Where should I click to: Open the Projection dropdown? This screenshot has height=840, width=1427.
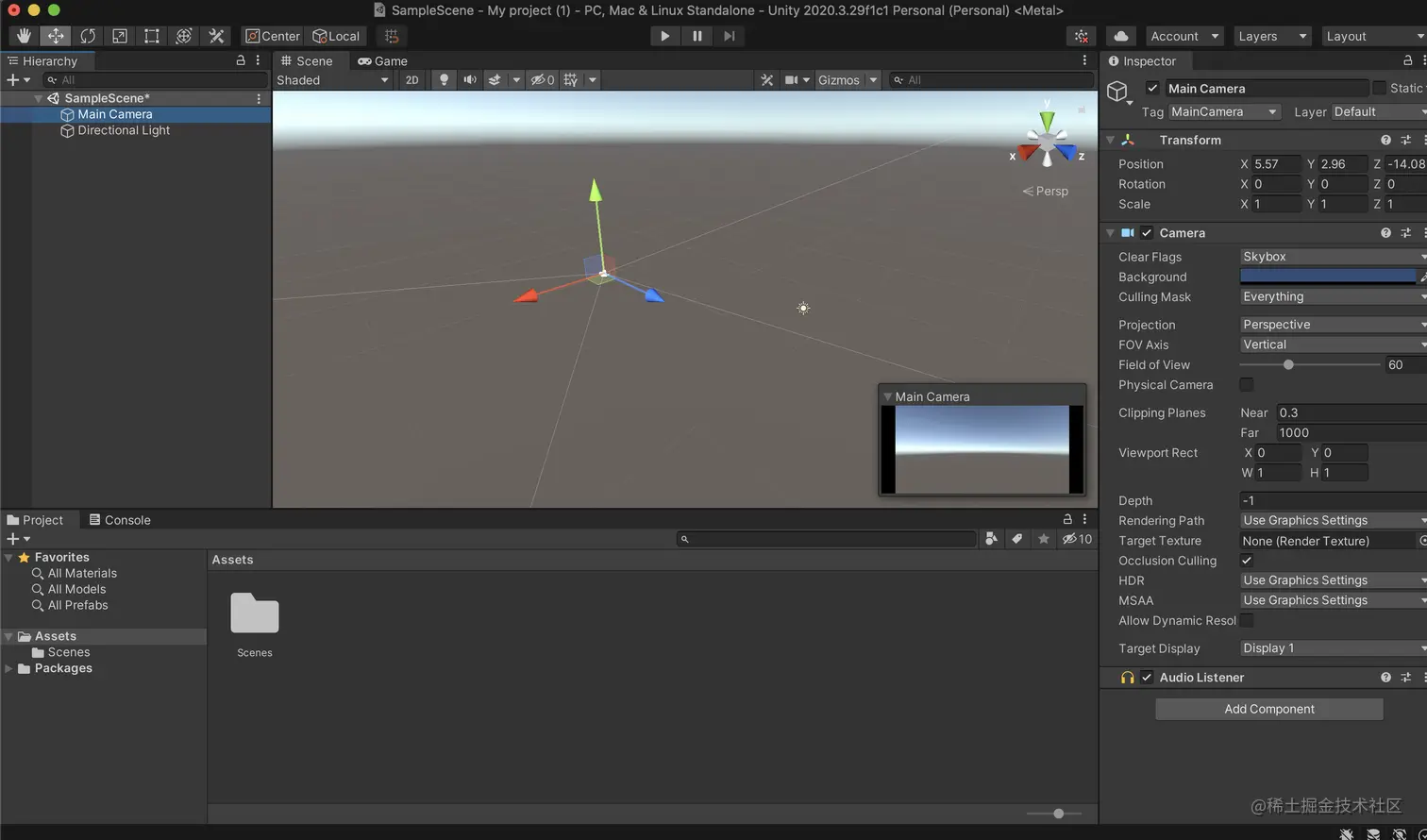tap(1334, 325)
